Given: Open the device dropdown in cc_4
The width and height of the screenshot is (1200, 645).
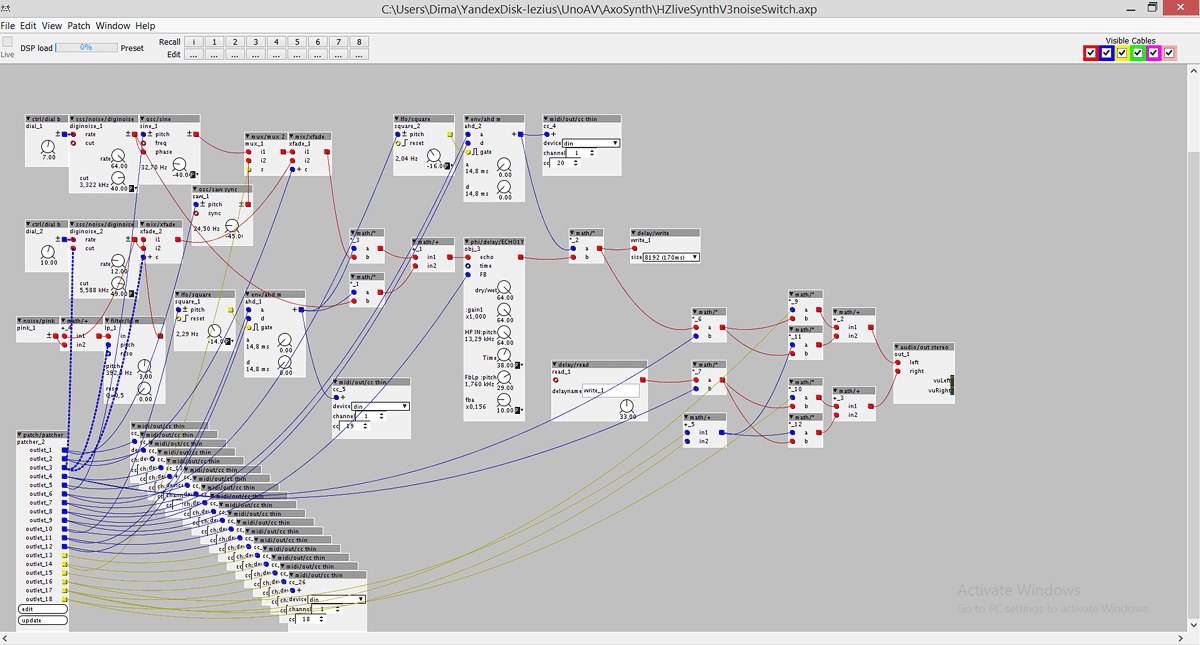Looking at the screenshot, I should 593,143.
